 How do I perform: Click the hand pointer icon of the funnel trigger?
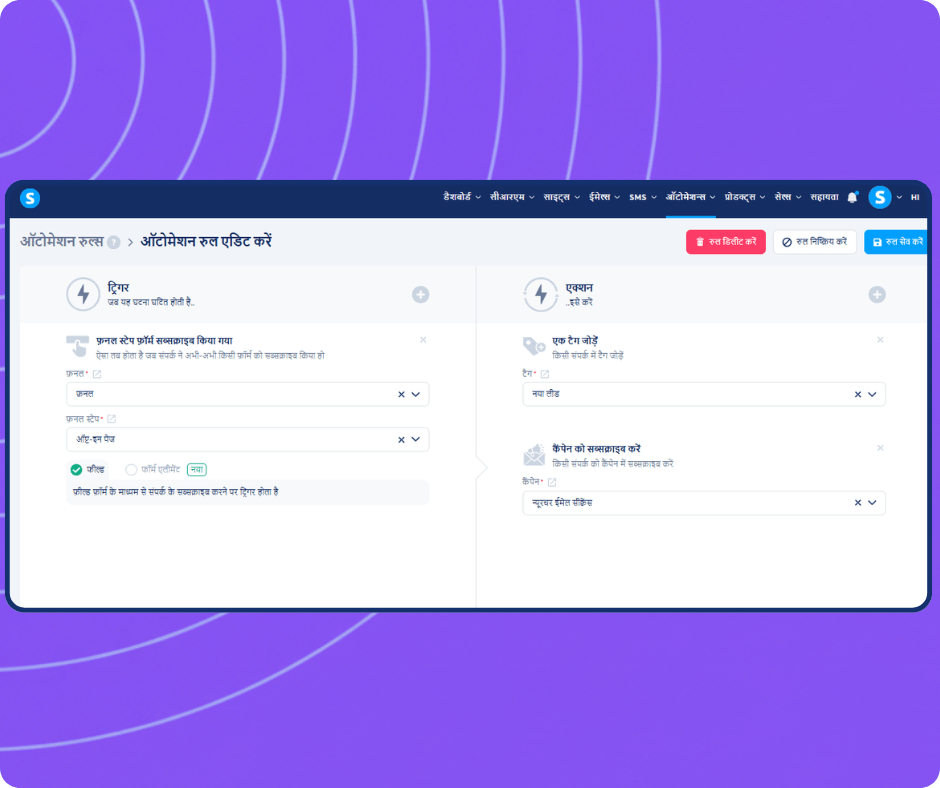pyautogui.click(x=77, y=346)
